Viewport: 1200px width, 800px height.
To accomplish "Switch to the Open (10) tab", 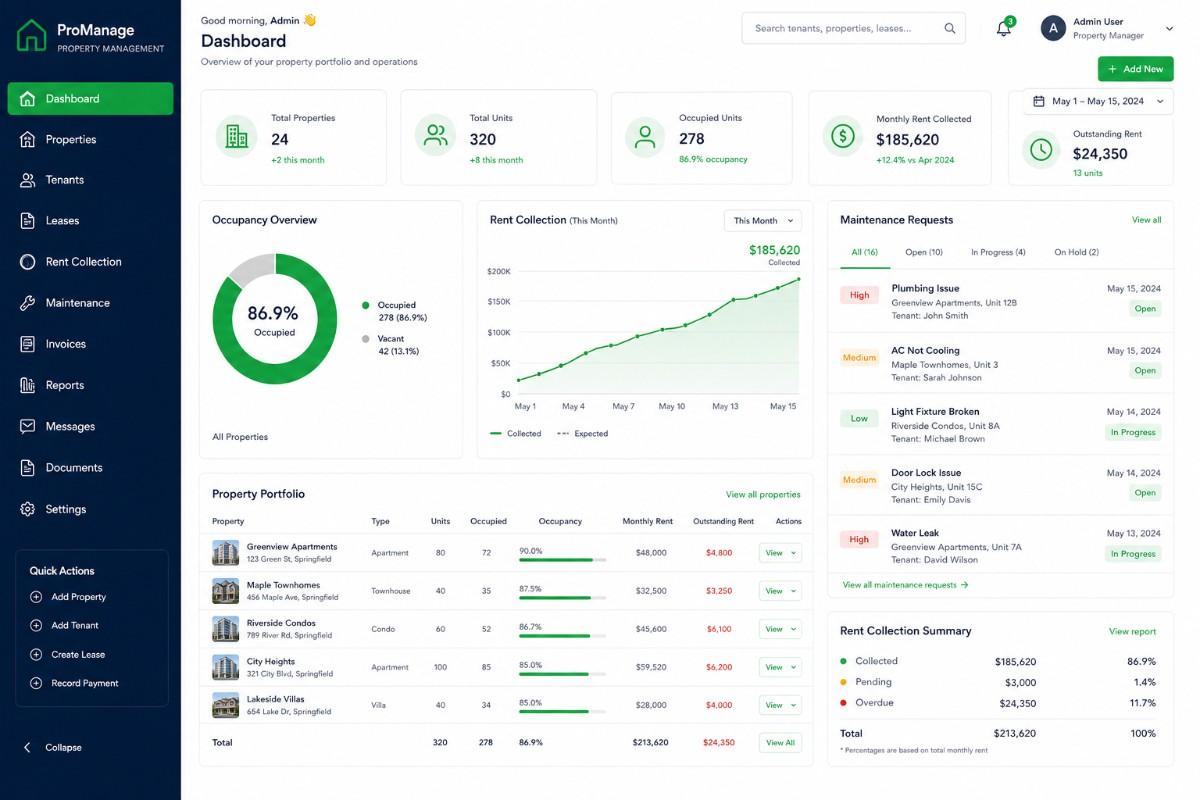I will click(924, 252).
